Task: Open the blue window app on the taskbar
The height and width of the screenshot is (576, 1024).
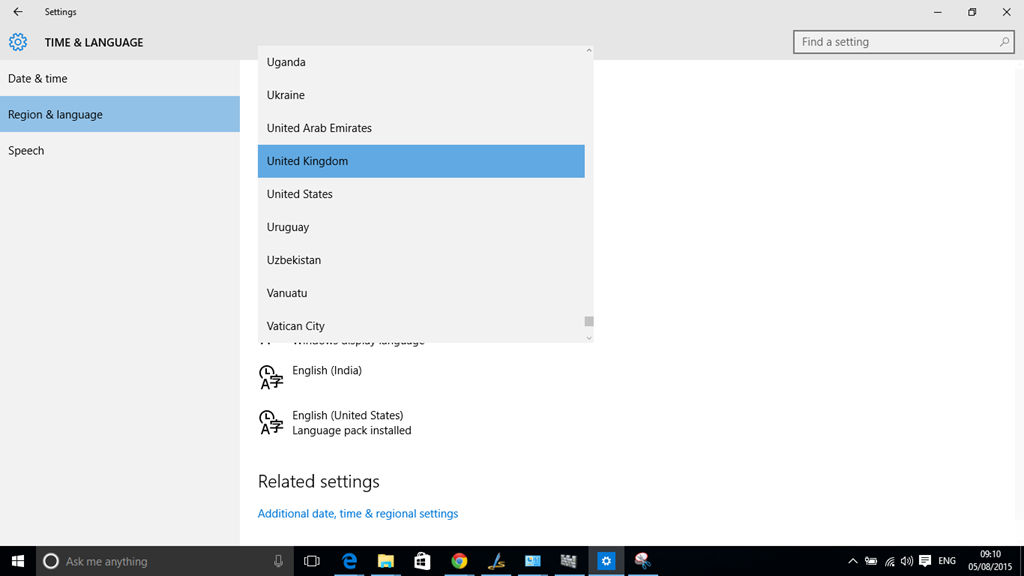Action: point(532,561)
